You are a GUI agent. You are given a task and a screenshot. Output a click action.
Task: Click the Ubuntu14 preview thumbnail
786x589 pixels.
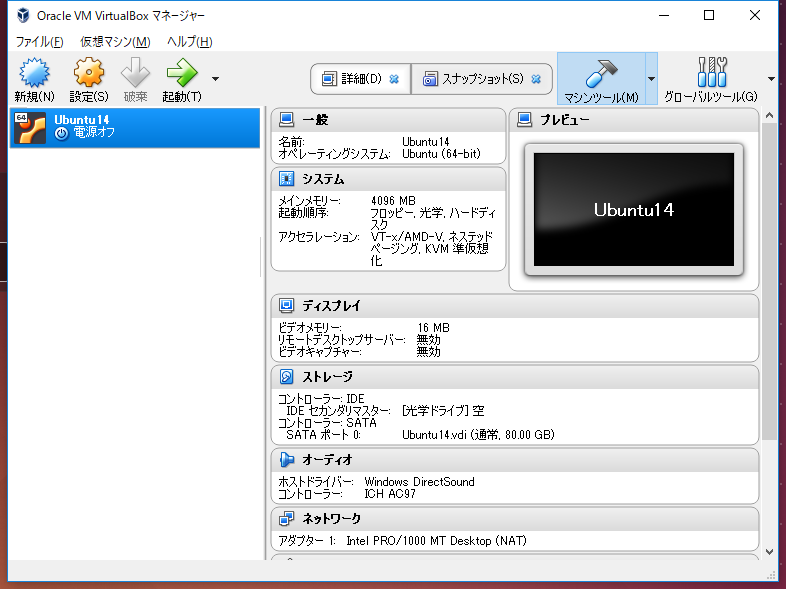point(634,210)
